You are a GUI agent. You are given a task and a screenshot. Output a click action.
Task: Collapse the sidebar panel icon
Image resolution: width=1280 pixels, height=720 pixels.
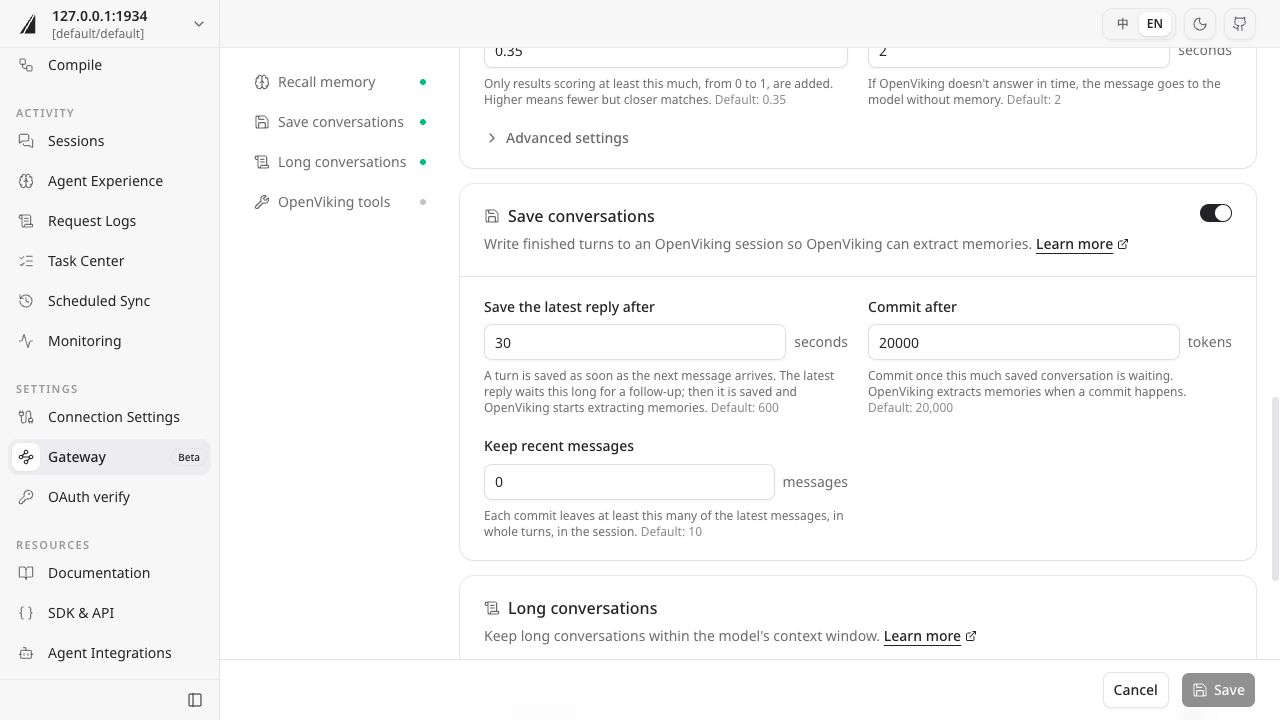195,700
